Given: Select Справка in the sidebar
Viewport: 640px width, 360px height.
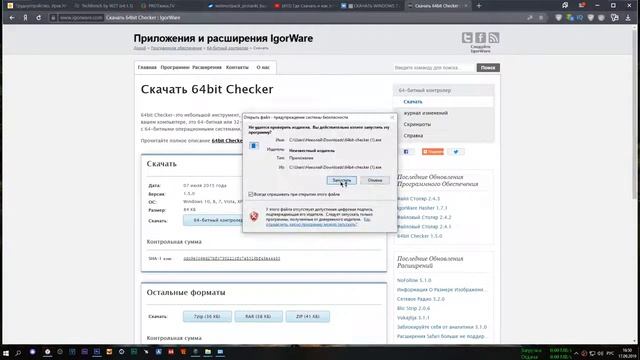Looking at the screenshot, I should coord(413,136).
